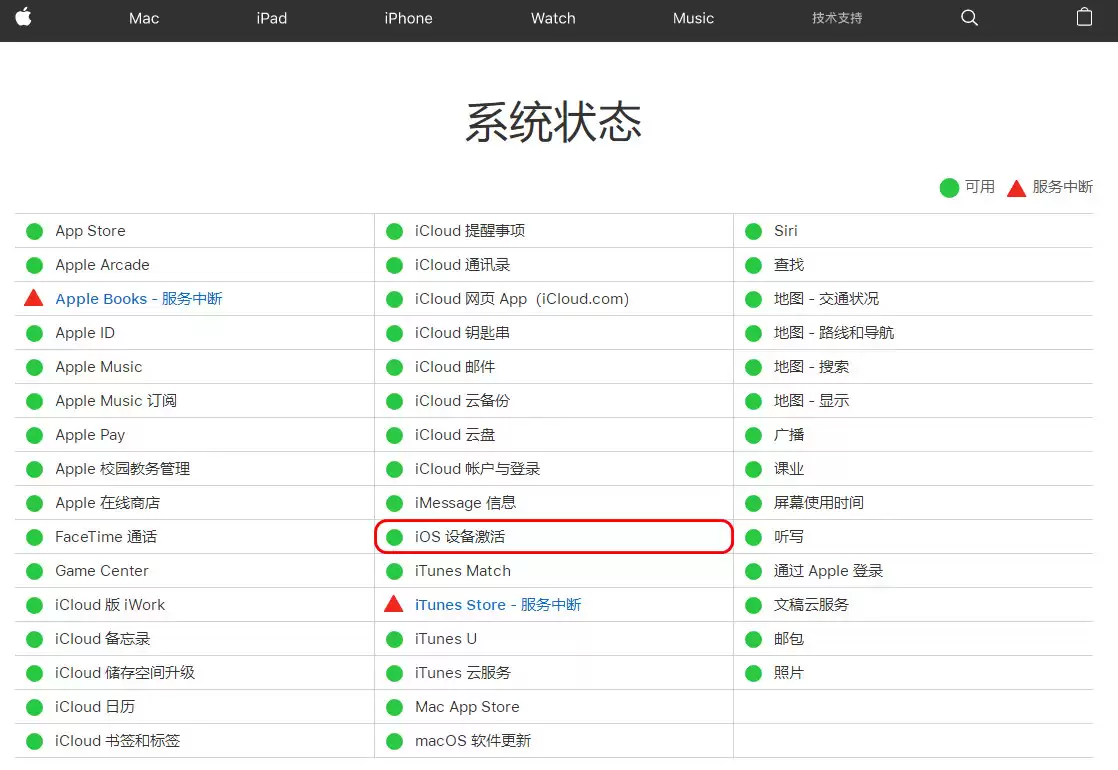Click green dot beside 听写
Screen dimensions: 1118x770
click(x=754, y=537)
